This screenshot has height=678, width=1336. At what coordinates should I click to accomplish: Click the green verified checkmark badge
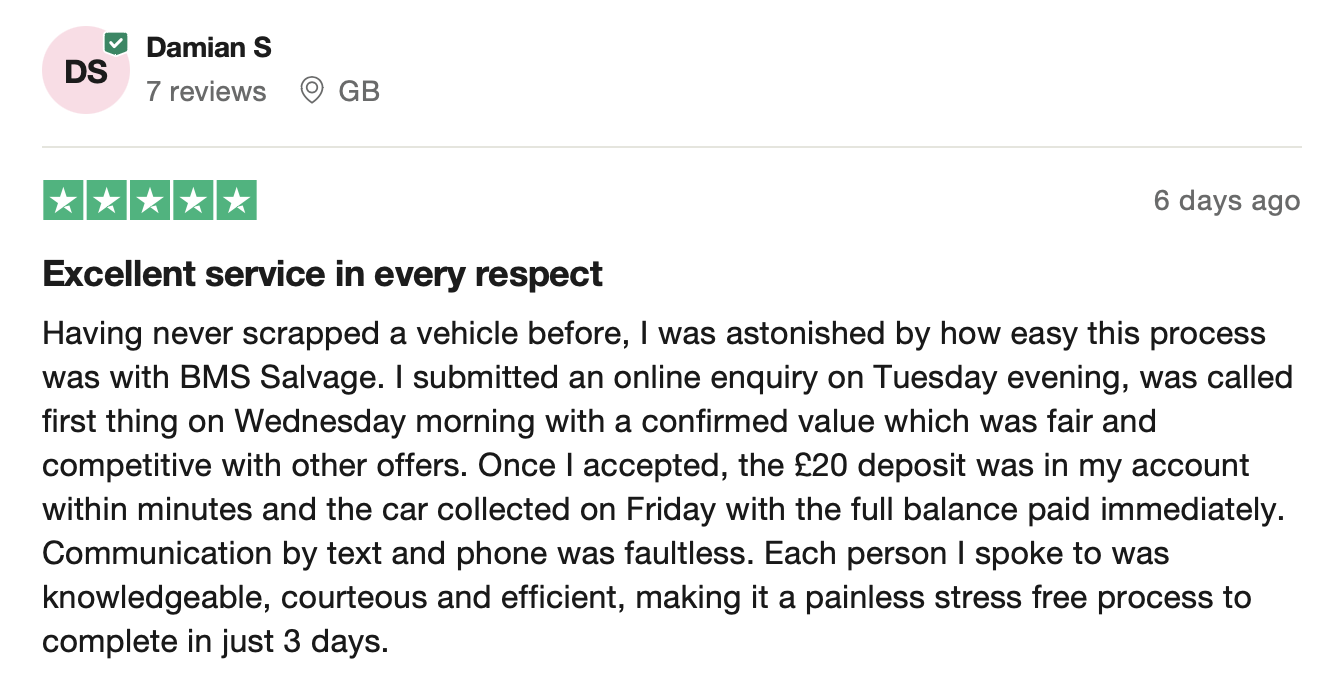pyautogui.click(x=117, y=43)
